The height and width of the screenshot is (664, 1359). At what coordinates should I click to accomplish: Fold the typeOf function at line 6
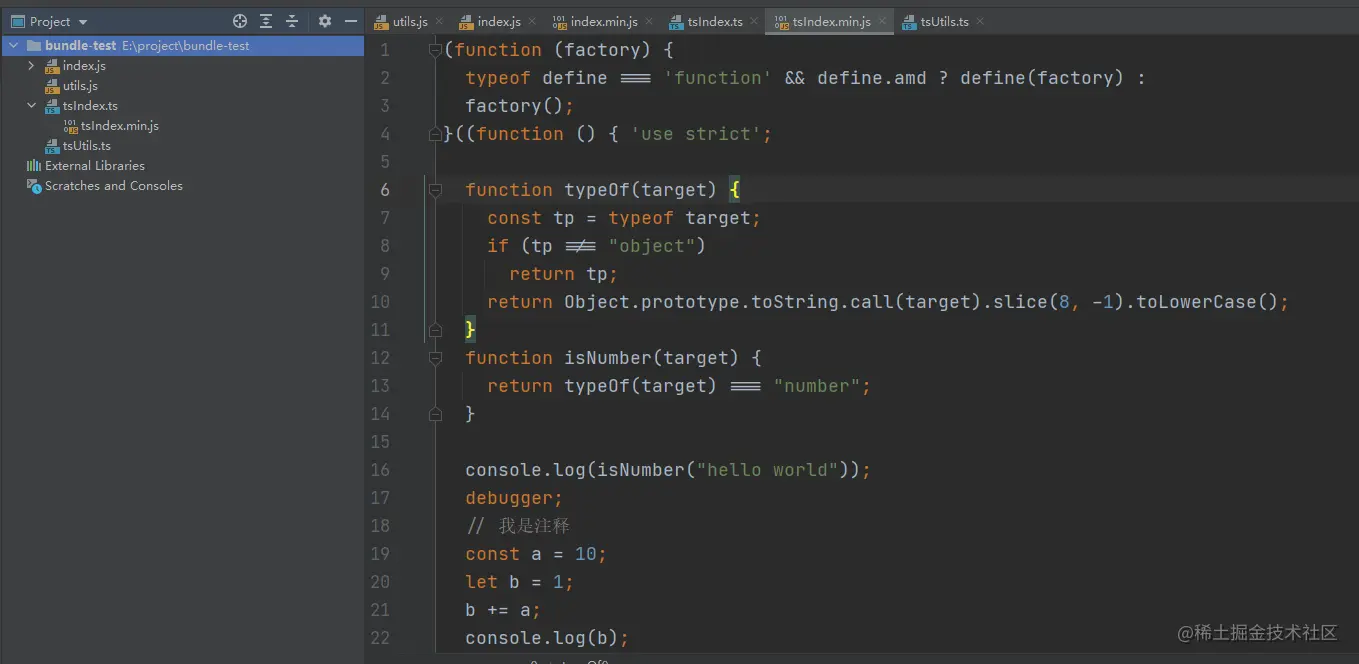point(435,190)
